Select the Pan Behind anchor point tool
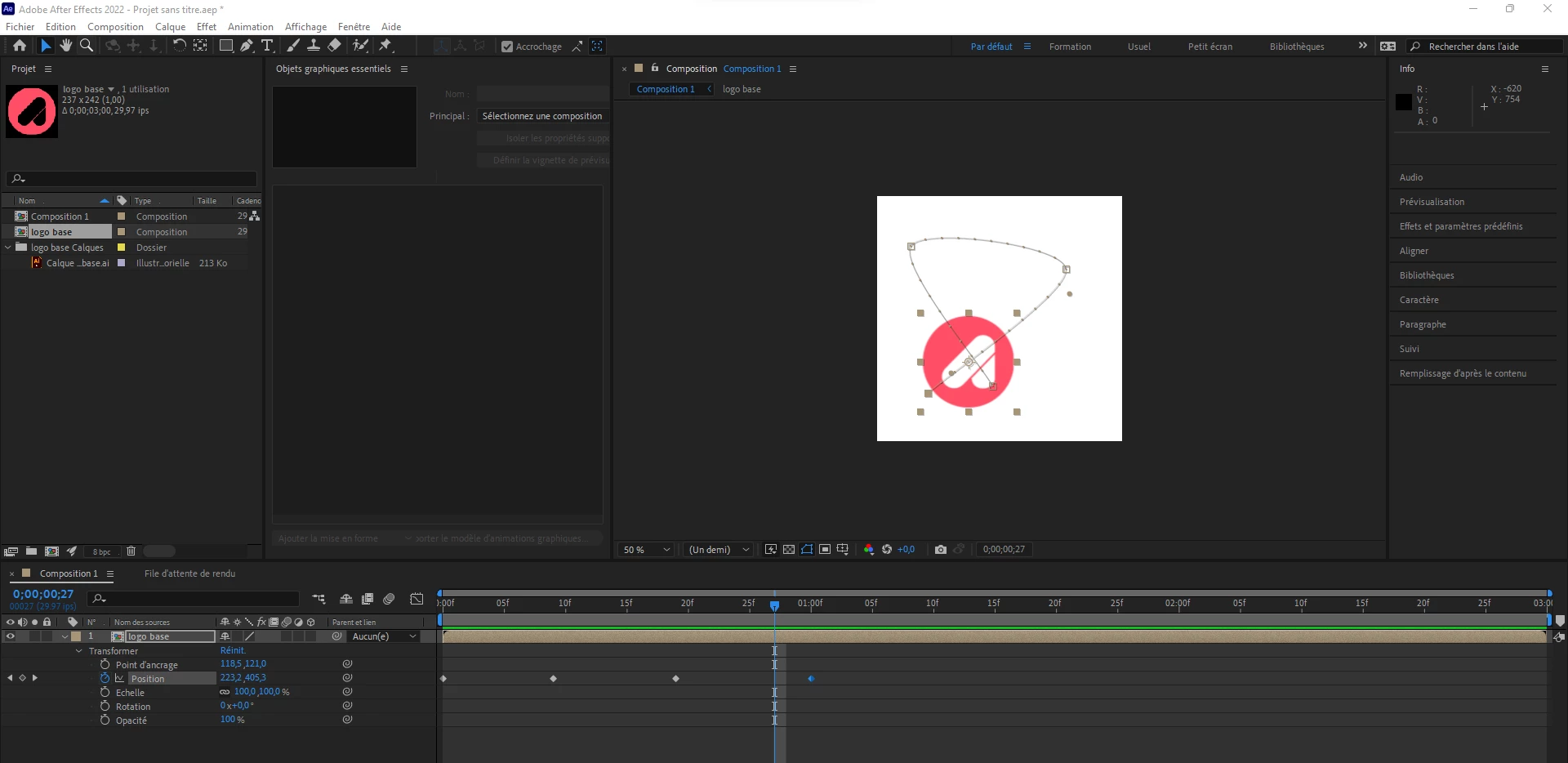 200,46
